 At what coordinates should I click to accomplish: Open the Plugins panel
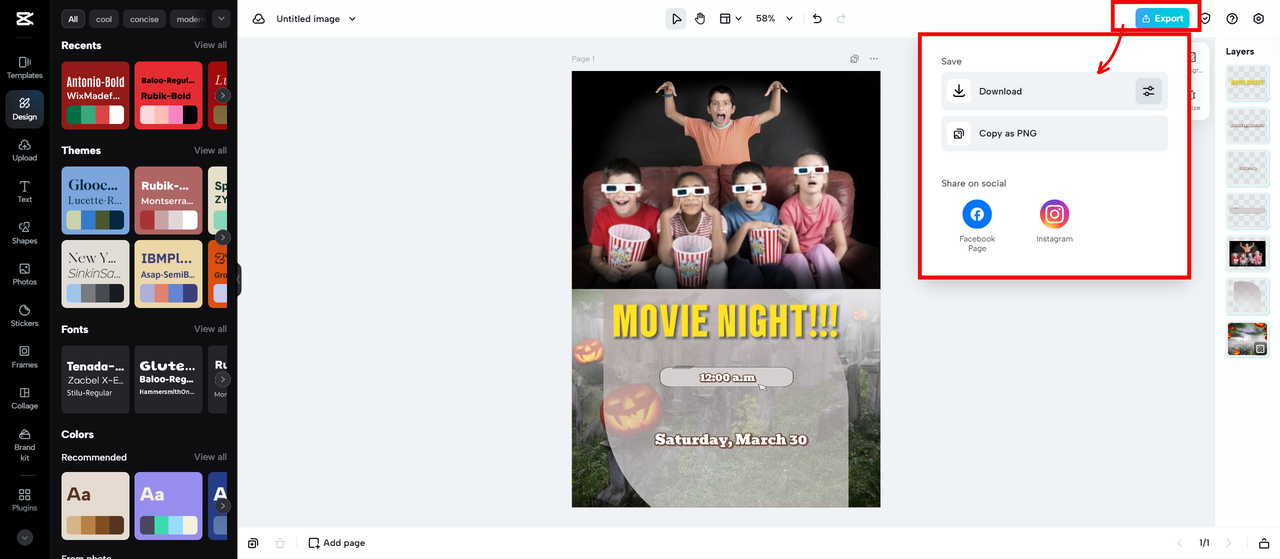[24, 499]
